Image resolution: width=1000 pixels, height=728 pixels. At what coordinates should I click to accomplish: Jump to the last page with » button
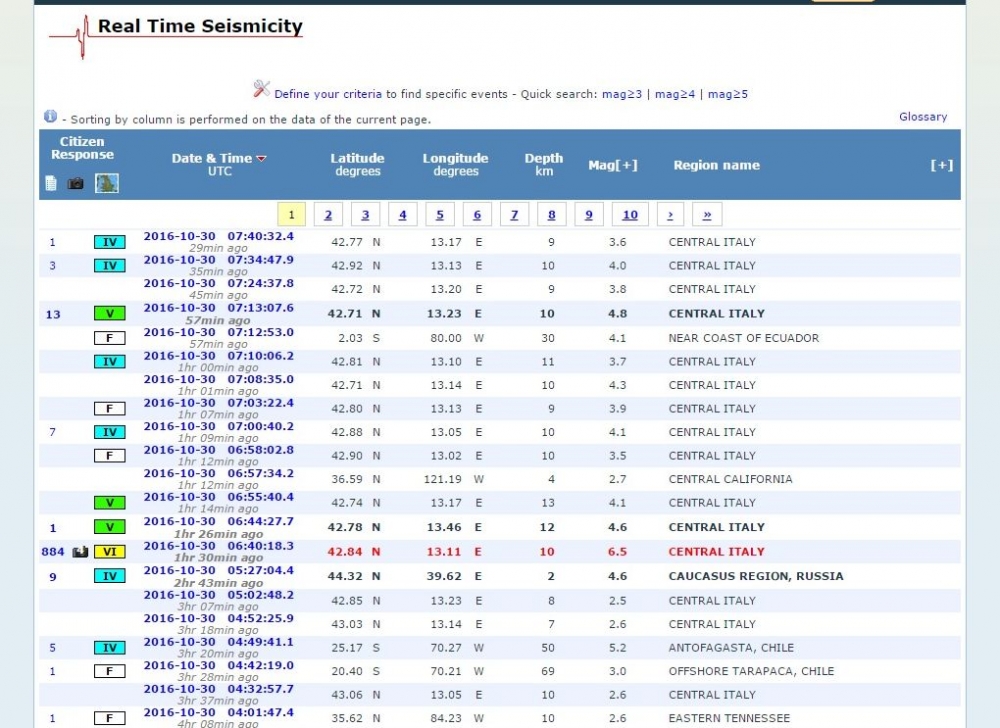coord(707,215)
